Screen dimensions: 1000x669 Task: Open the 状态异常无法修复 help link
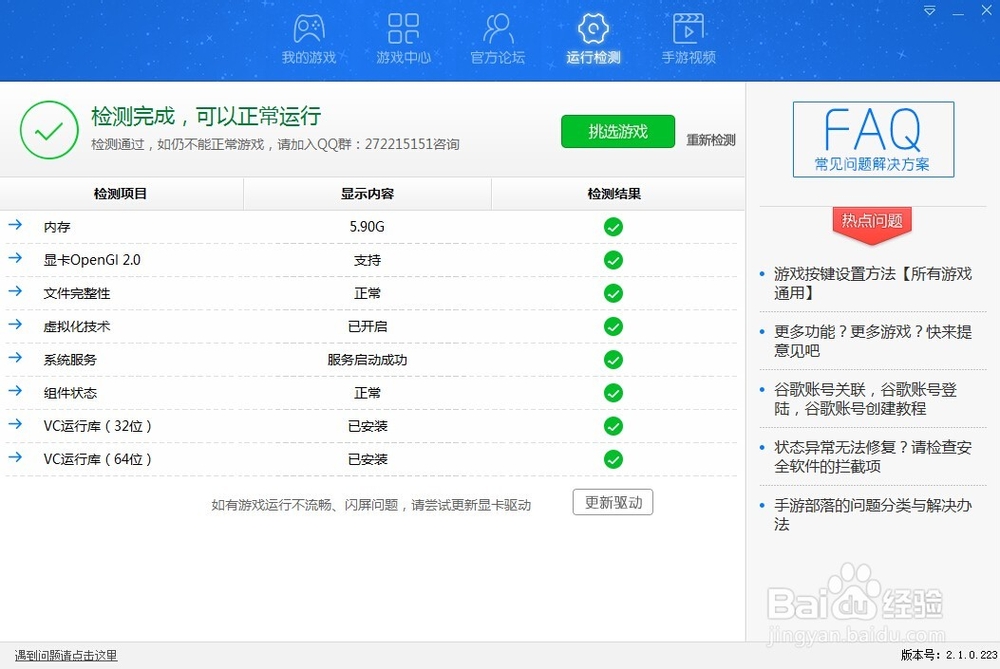[x=872, y=458]
